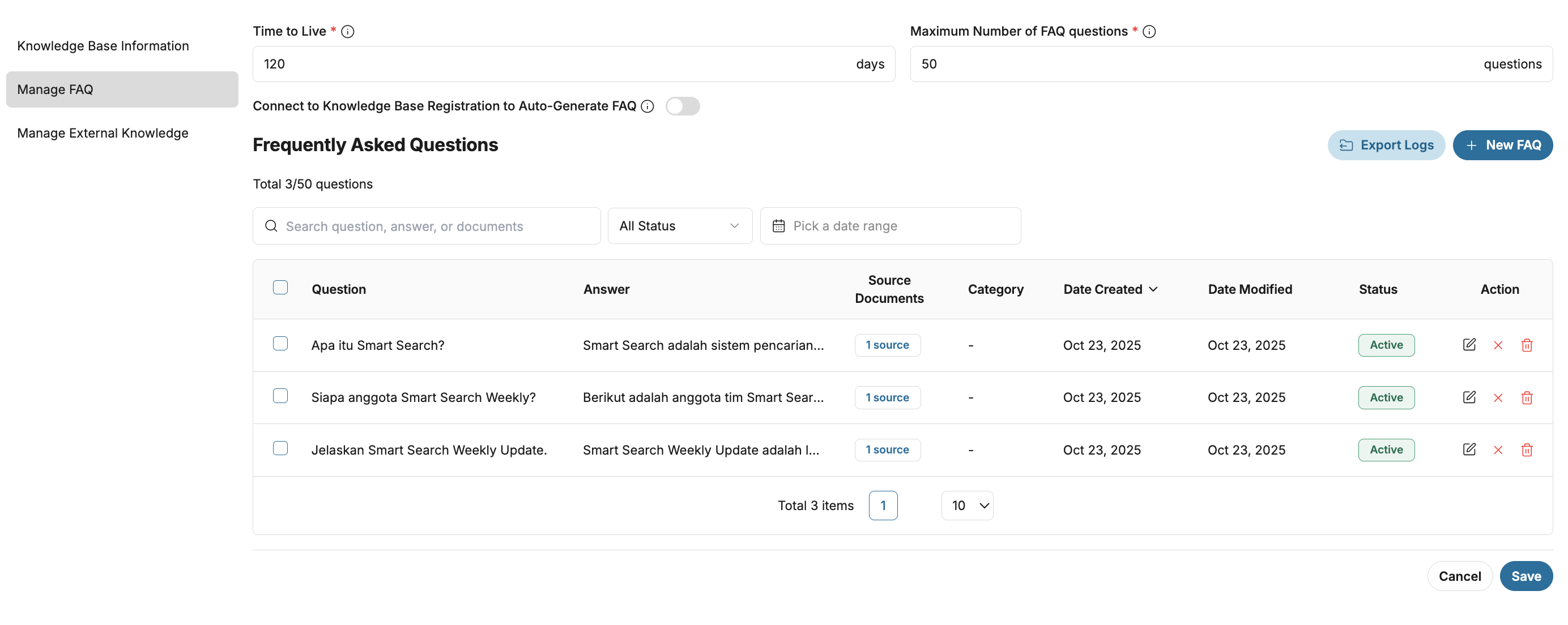Click info icon next to Auto-Generate FAQ label
The width and height of the screenshot is (1568, 625).
pos(647,106)
